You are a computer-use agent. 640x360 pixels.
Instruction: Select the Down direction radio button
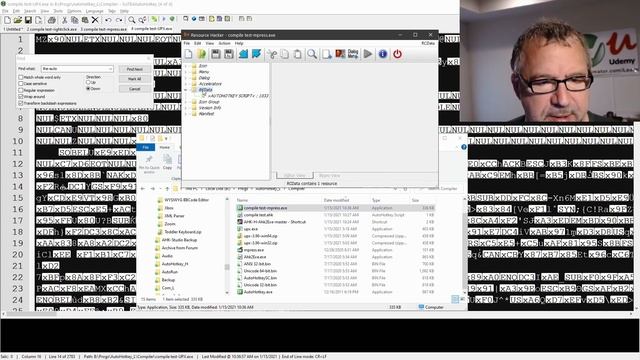pos(88,89)
